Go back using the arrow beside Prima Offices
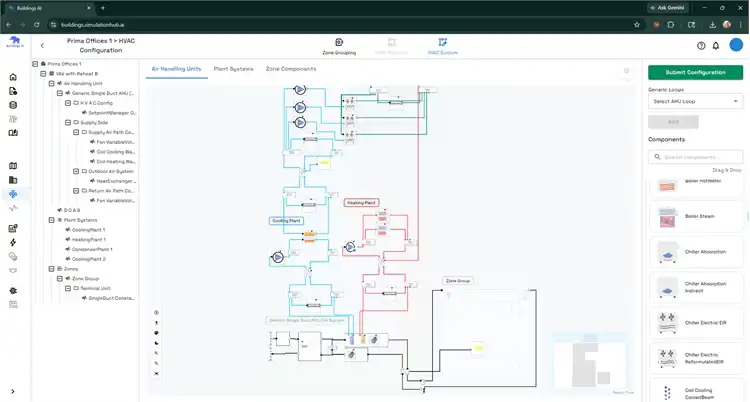Image resolution: width=750 pixels, height=402 pixels. point(42,45)
